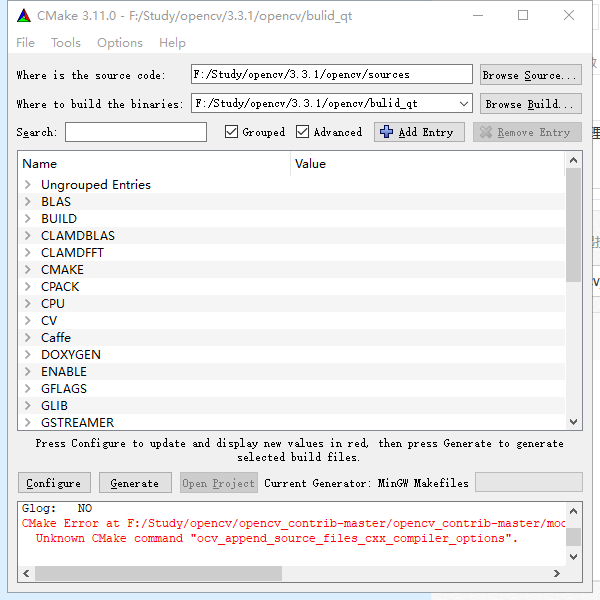Click the greyed Remove Entry button

point(527,132)
